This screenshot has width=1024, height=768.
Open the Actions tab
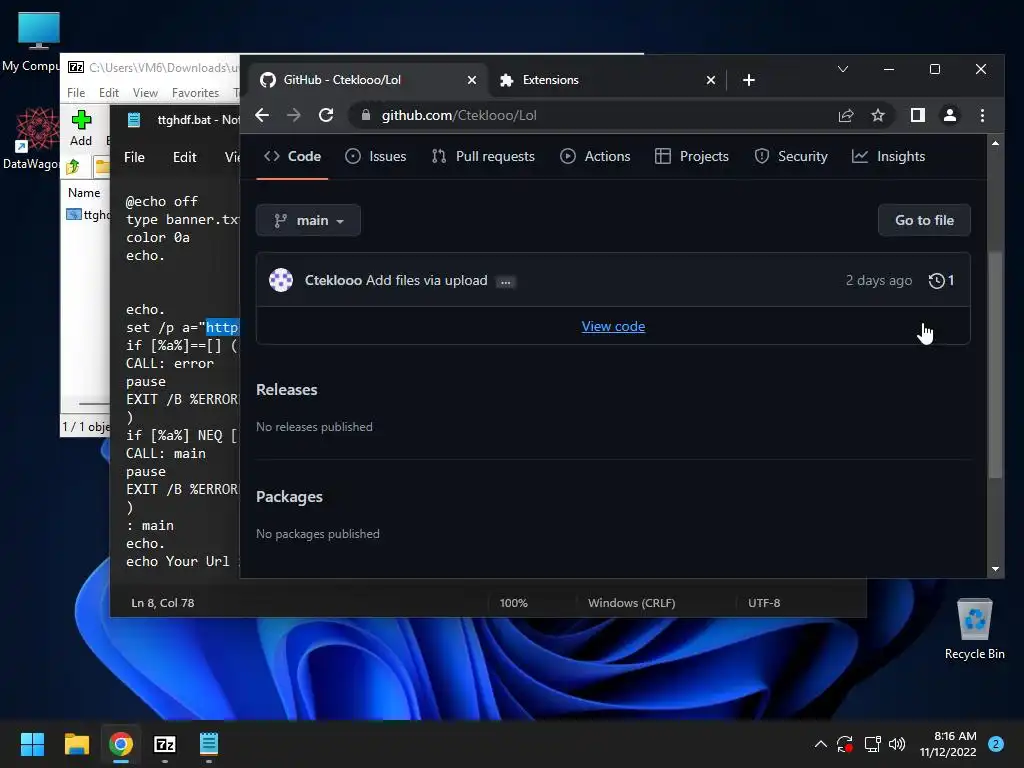tap(595, 156)
